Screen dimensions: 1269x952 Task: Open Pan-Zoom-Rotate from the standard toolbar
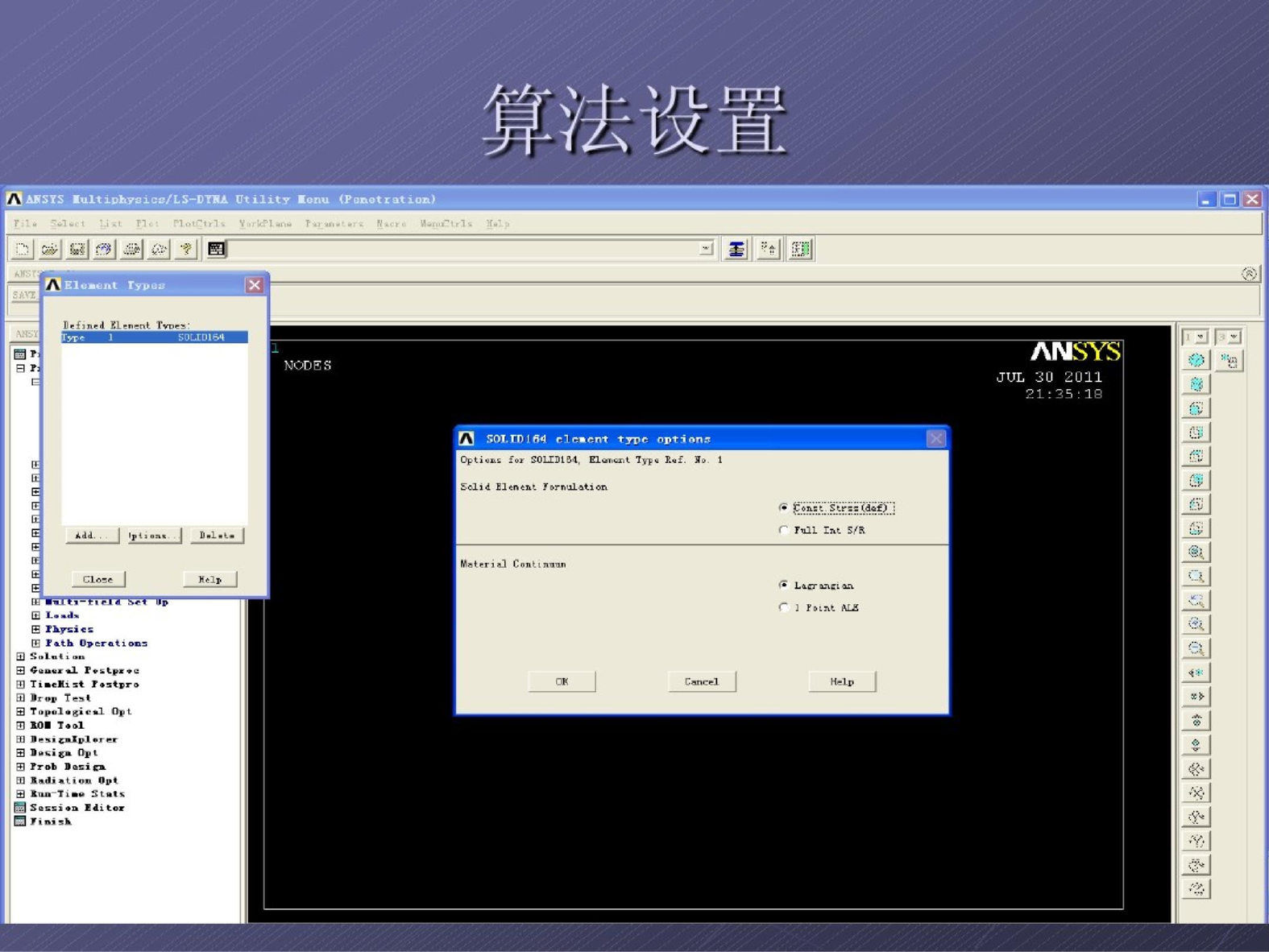pyautogui.click(x=104, y=250)
